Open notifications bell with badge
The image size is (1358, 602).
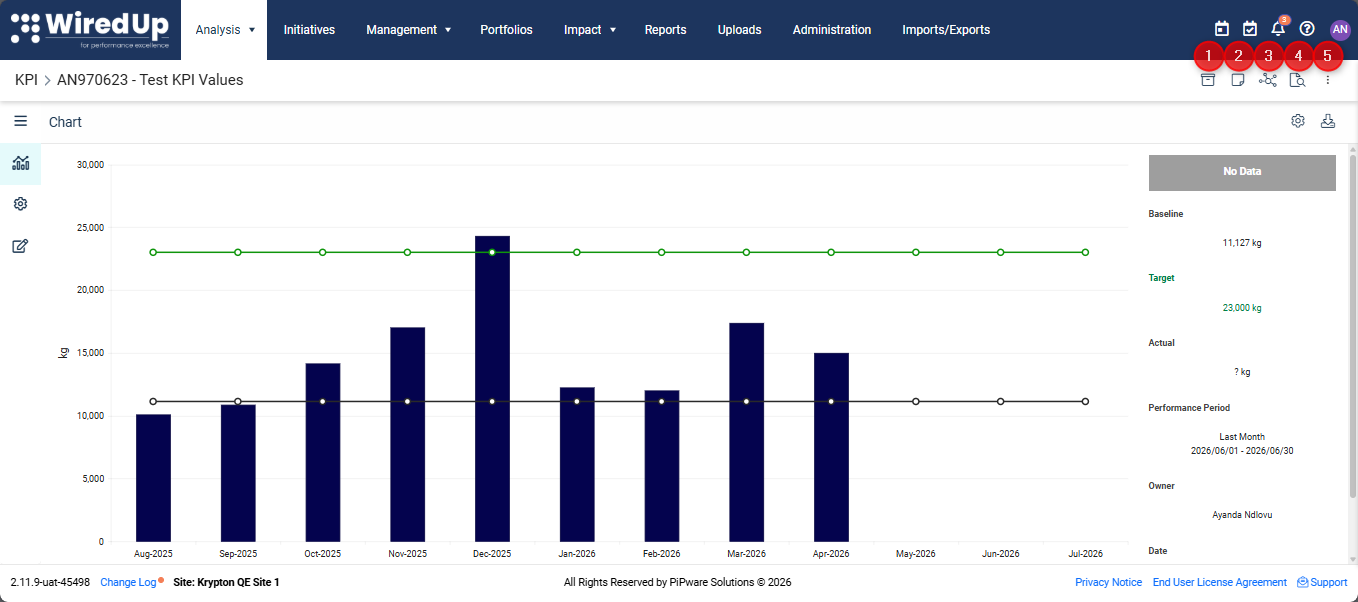[1278, 29]
